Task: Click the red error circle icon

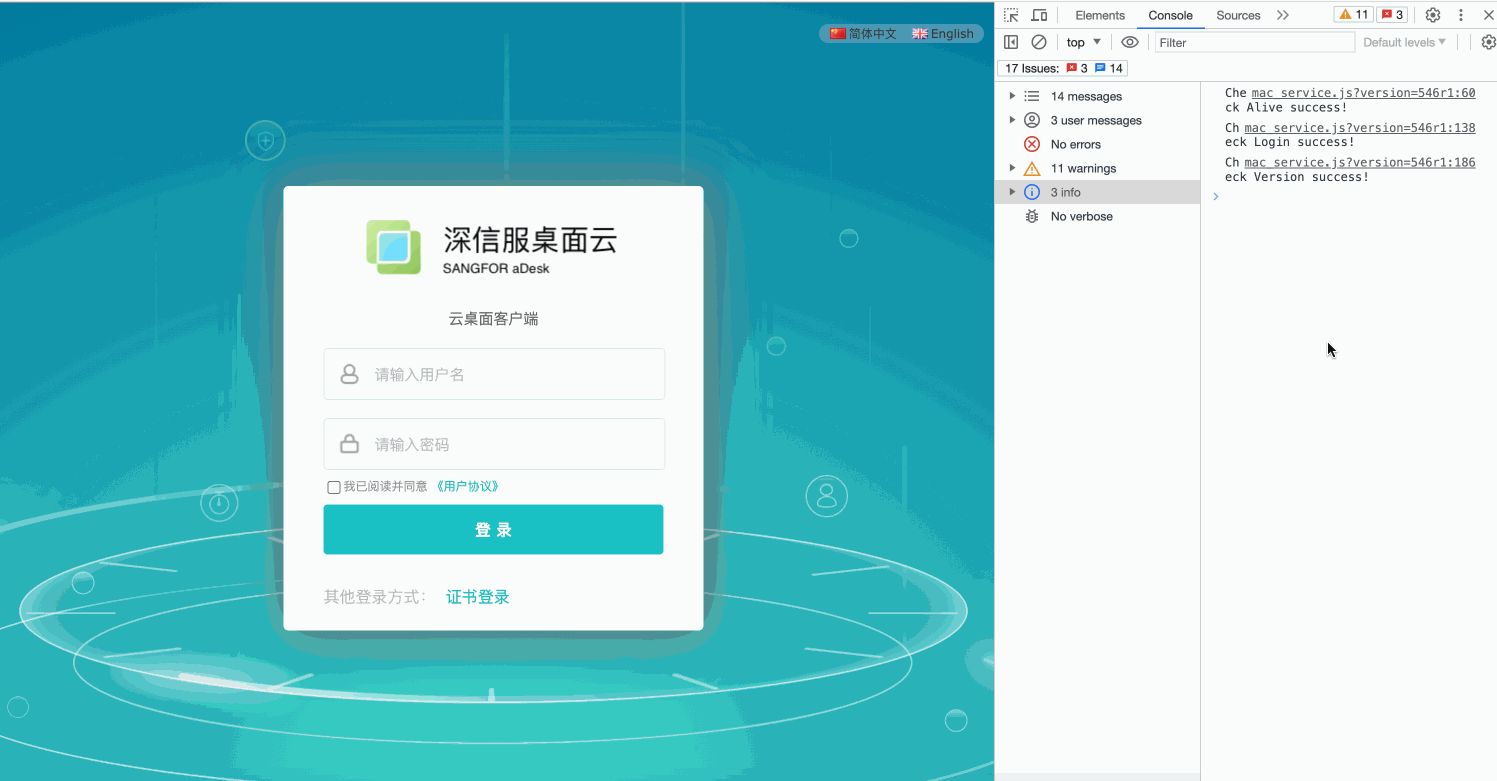Action: tap(1032, 144)
